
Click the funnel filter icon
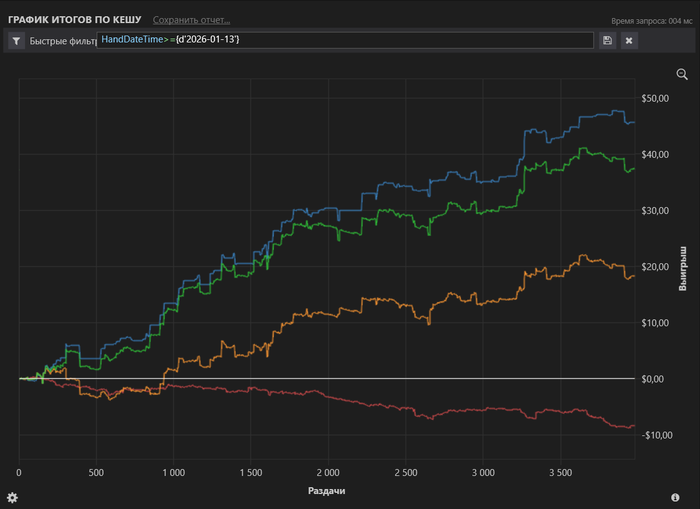pyautogui.click(x=17, y=41)
